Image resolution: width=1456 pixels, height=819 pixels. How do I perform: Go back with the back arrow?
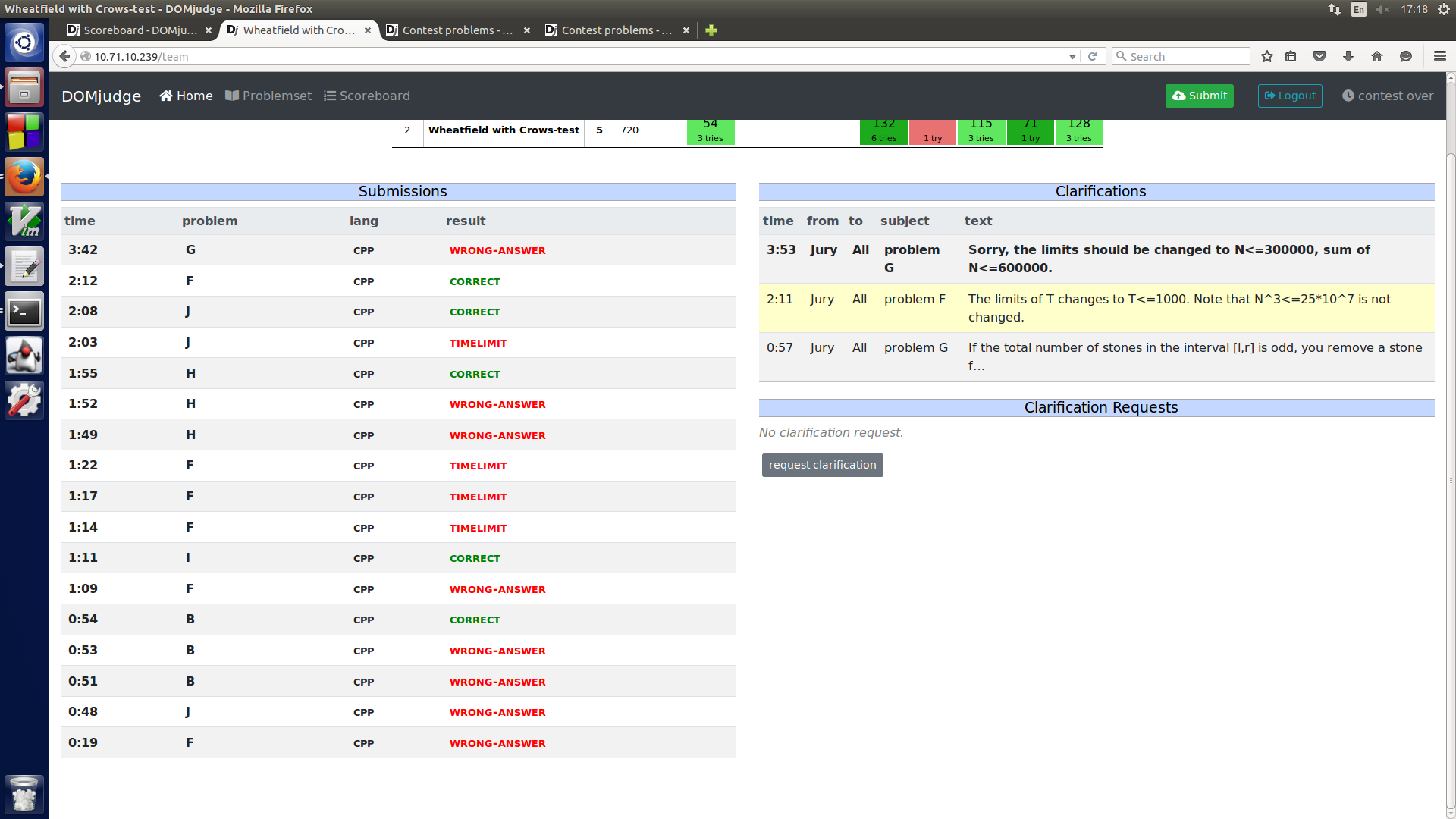coord(65,56)
